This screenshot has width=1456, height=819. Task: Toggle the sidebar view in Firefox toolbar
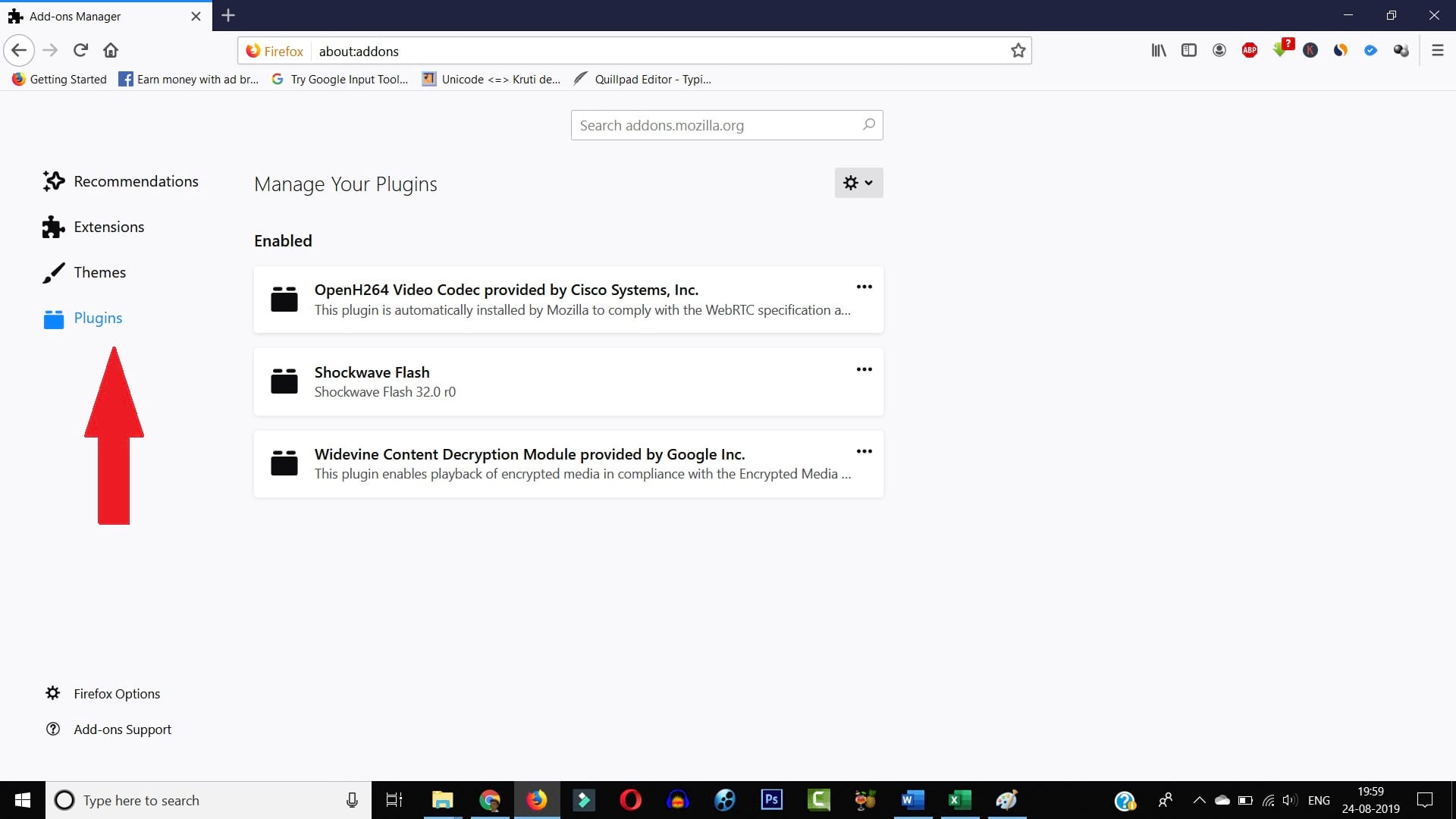click(x=1188, y=50)
